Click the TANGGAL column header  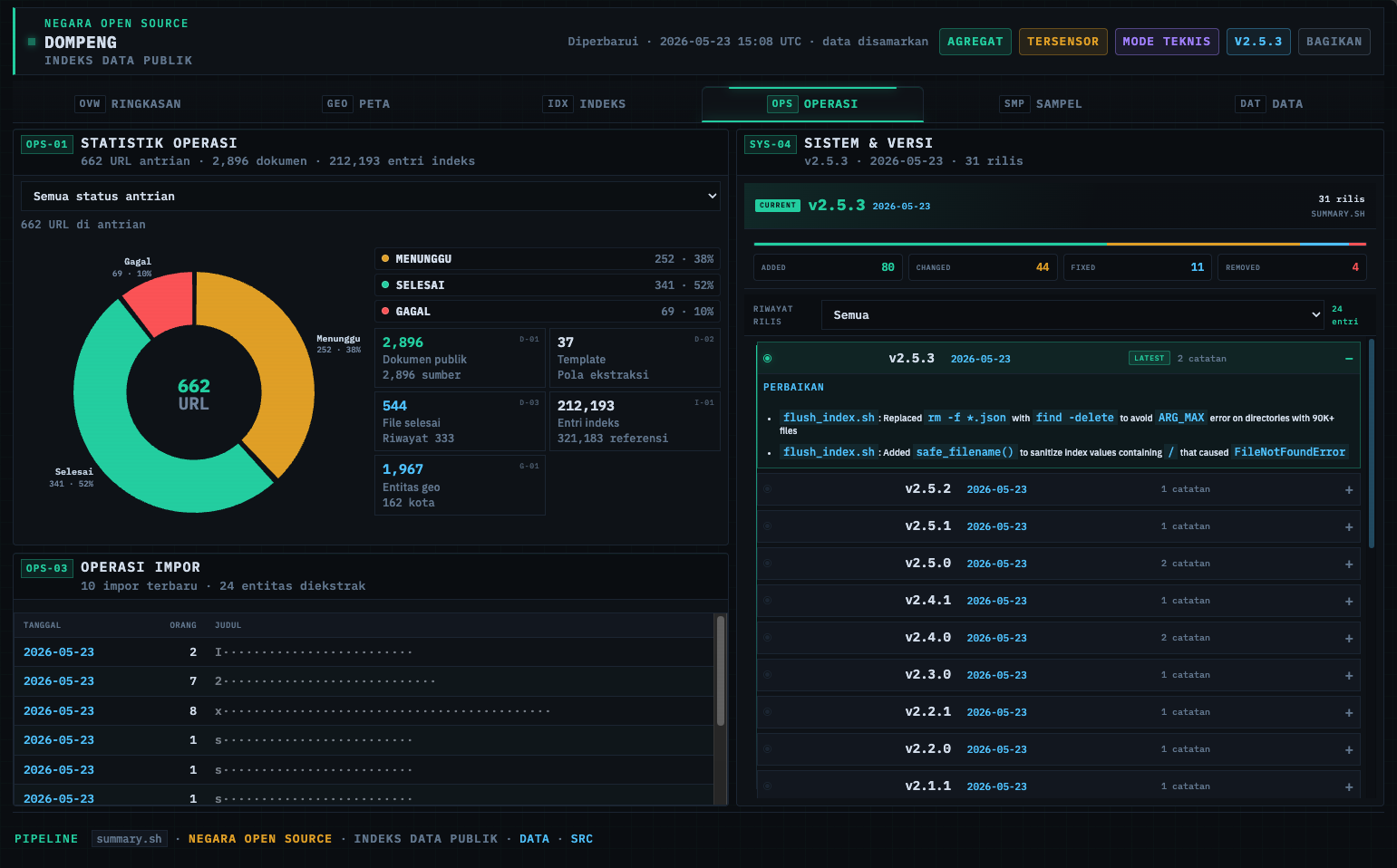(x=42, y=625)
